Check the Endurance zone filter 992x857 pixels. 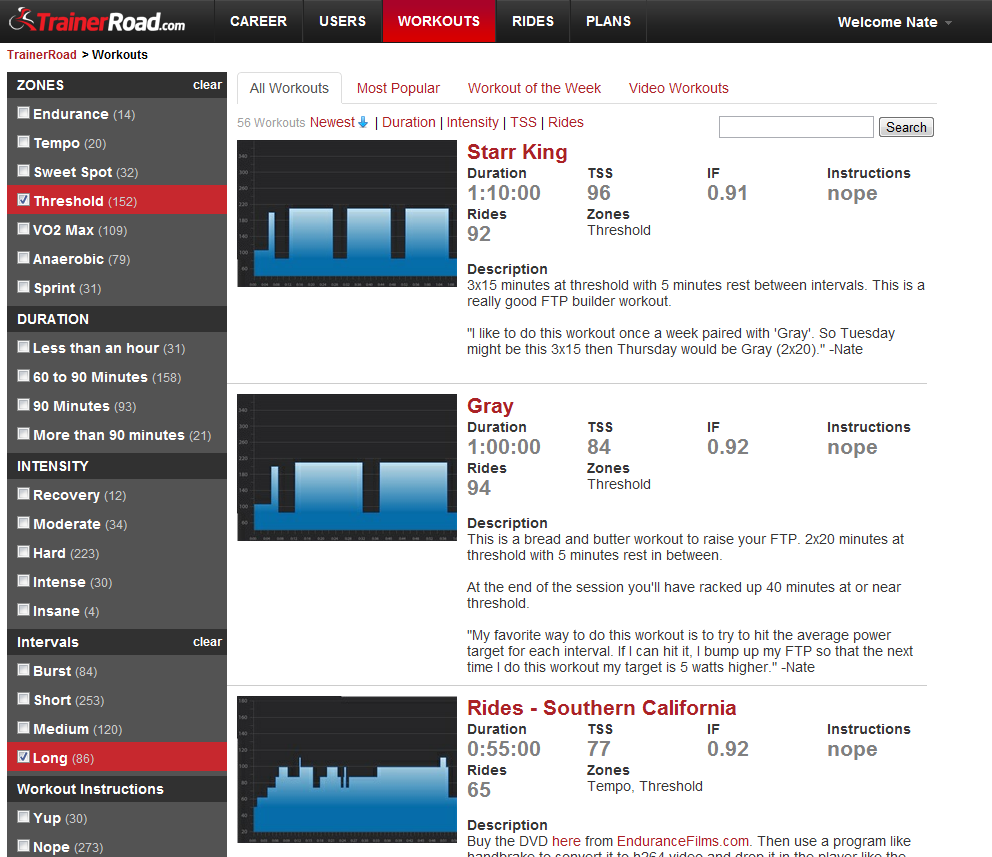(23, 113)
